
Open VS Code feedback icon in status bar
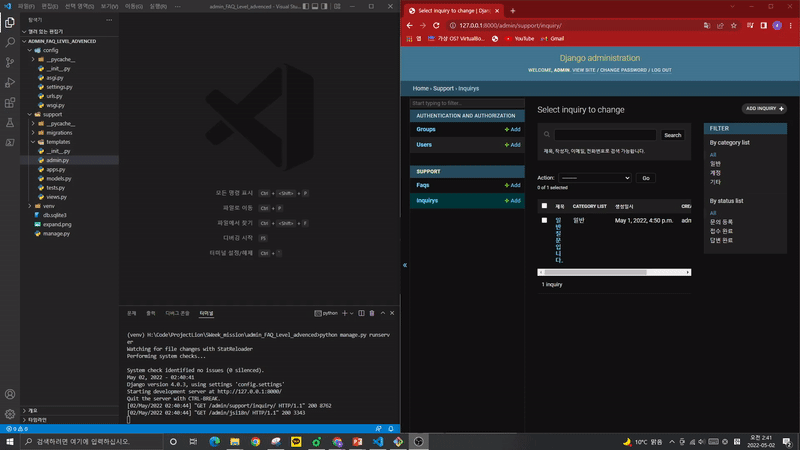(379, 429)
